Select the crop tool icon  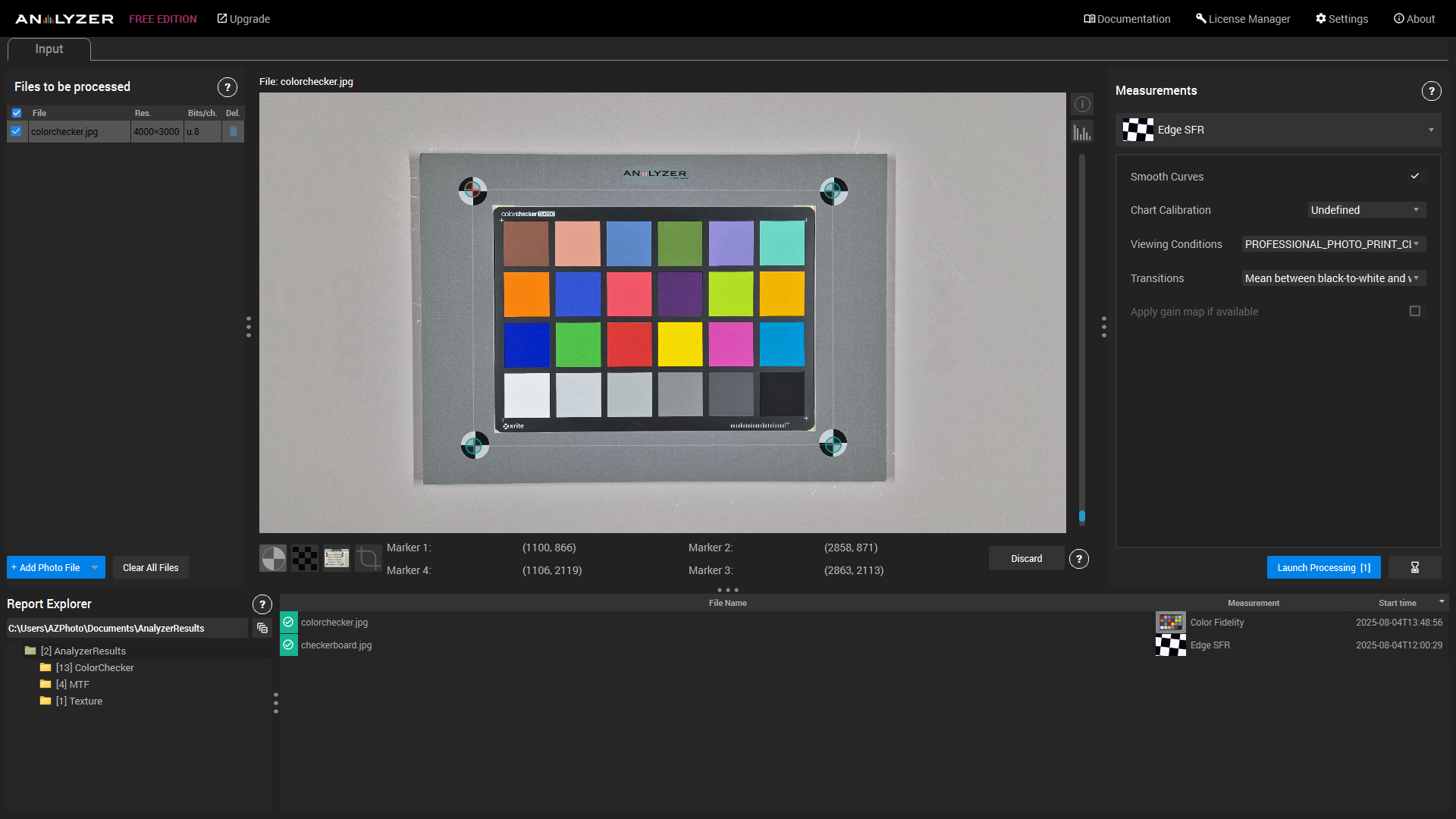point(369,559)
